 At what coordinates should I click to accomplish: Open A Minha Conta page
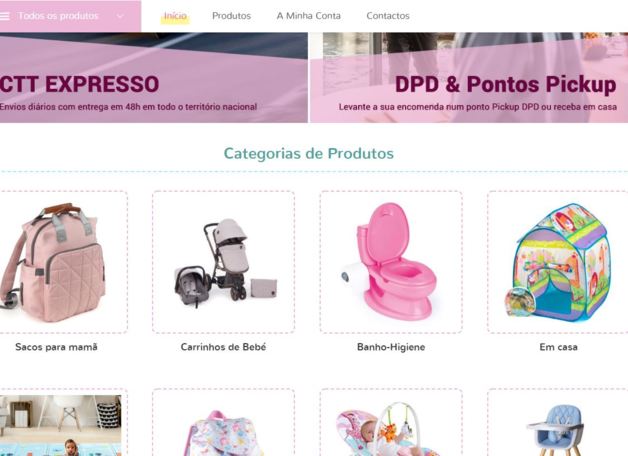coord(309,16)
